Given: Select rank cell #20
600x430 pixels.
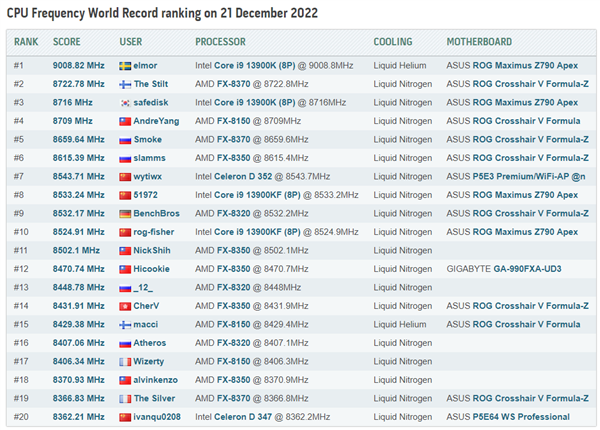Looking at the screenshot, I should coord(21,417).
